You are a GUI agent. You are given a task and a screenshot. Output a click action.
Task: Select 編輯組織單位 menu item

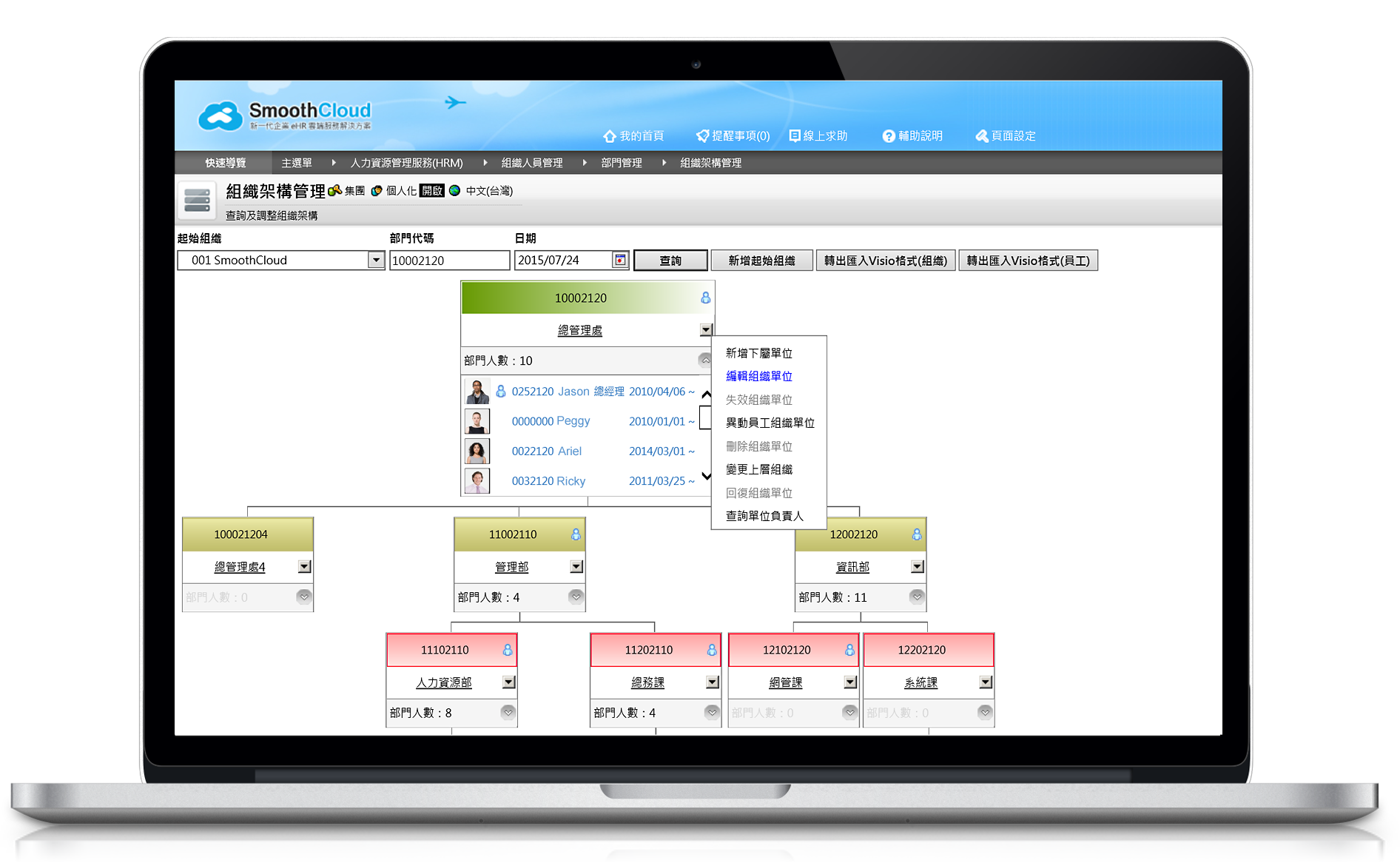[758, 376]
